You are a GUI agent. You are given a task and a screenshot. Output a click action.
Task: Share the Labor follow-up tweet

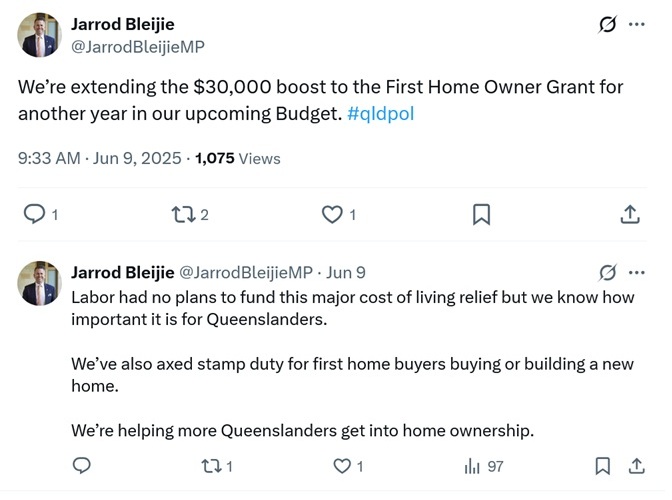(x=636, y=466)
